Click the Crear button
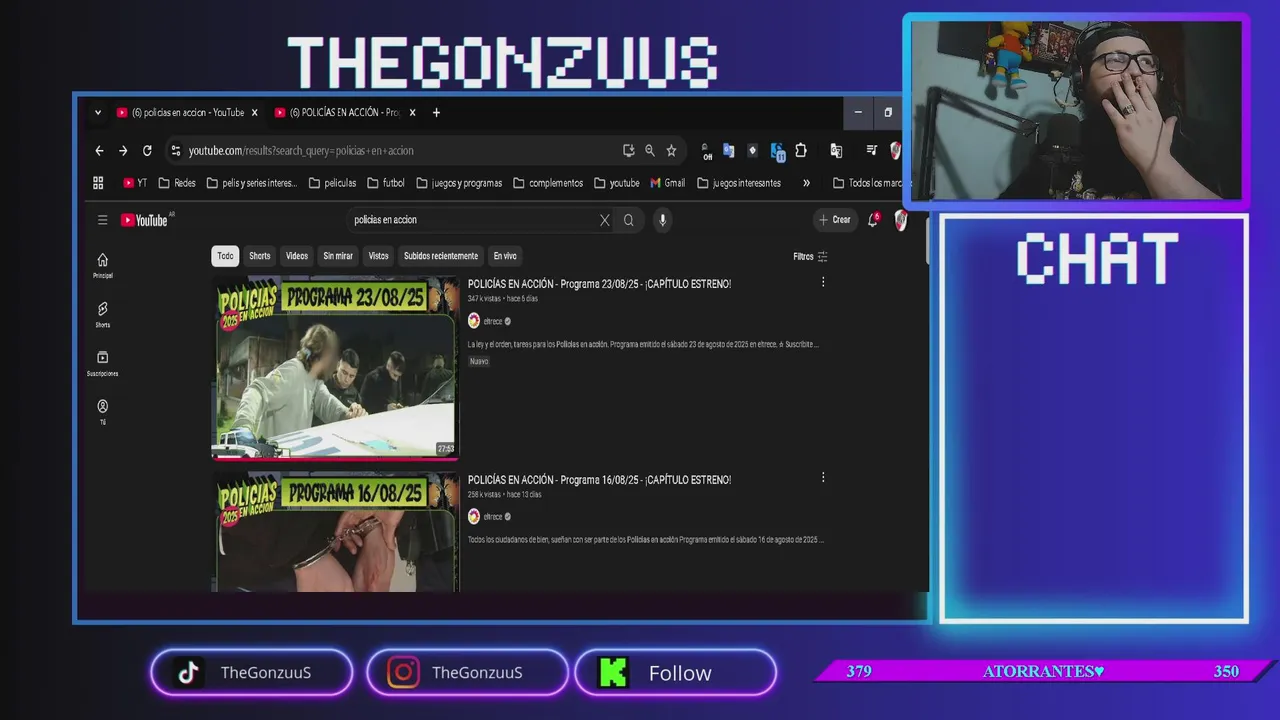The image size is (1280, 720). [x=835, y=220]
